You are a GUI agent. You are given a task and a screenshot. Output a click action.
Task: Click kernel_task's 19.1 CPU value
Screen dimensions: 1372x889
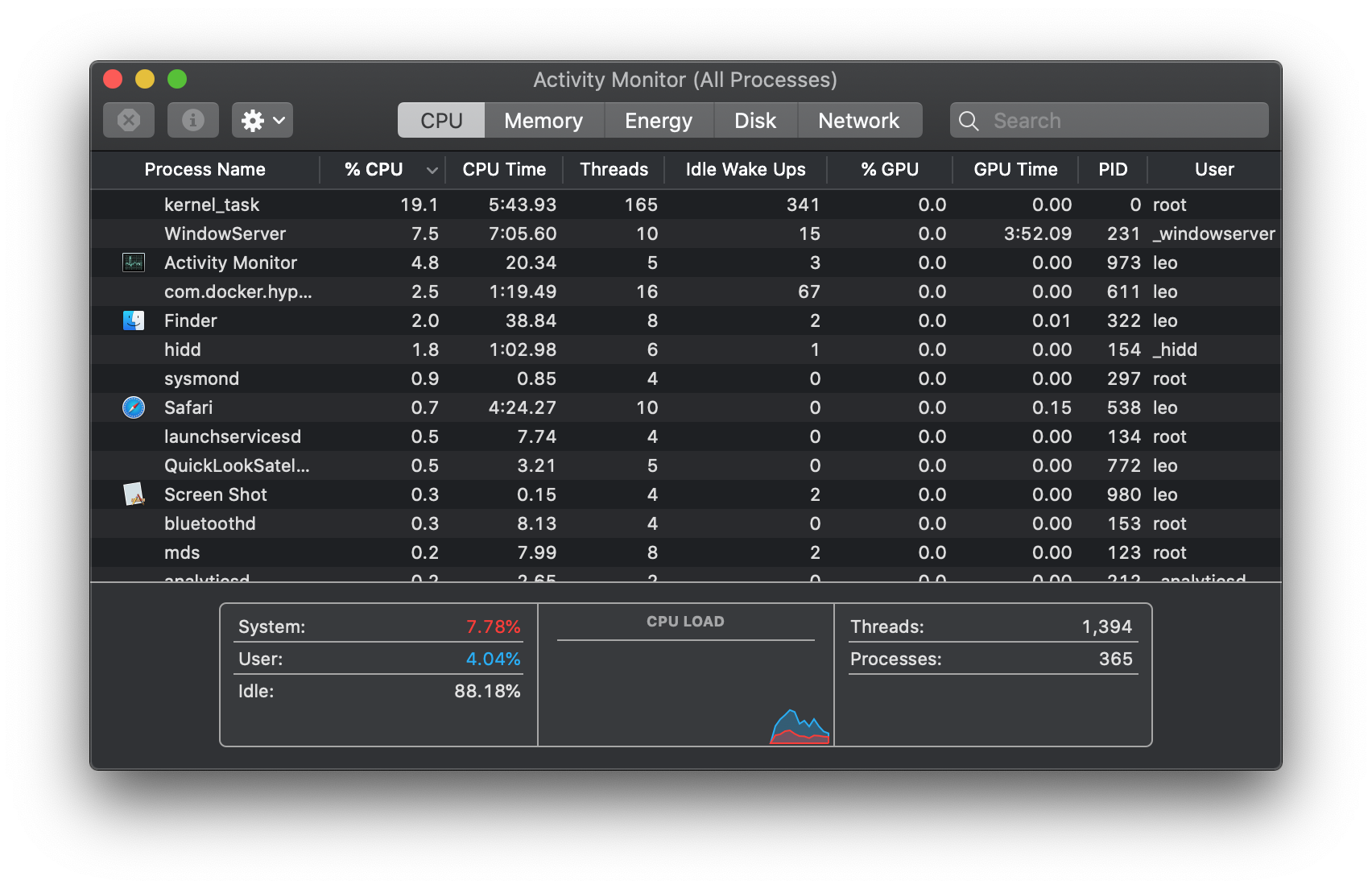coord(419,205)
